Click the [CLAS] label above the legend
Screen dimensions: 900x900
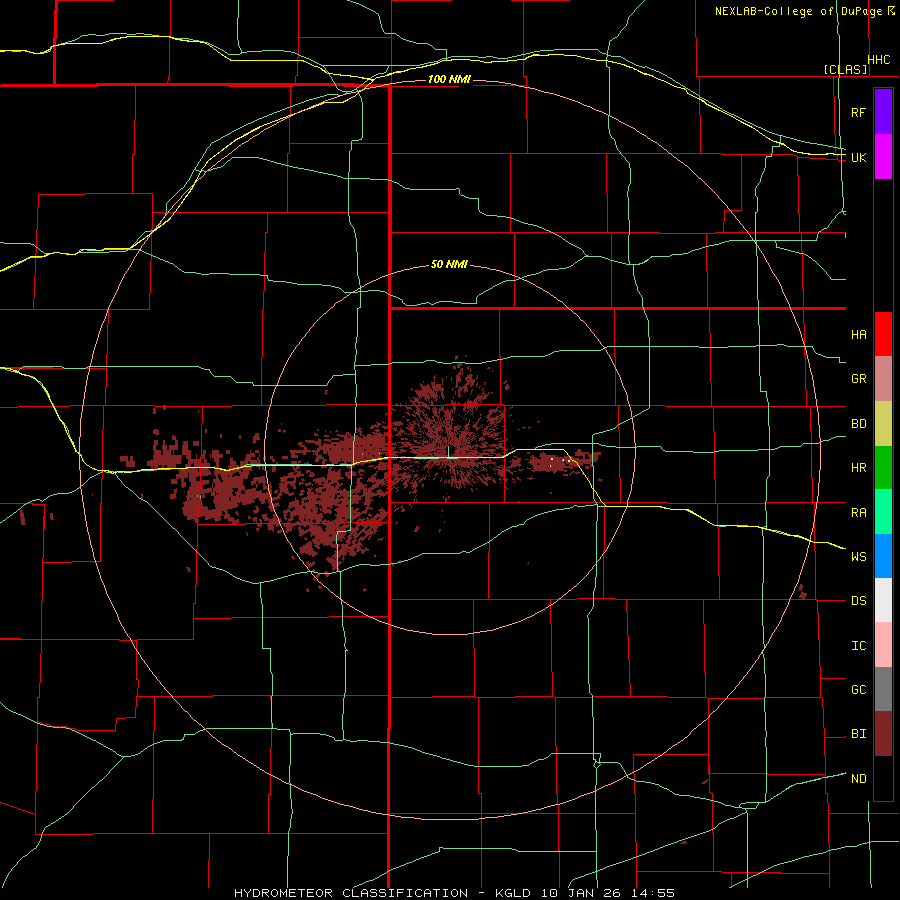pos(845,69)
